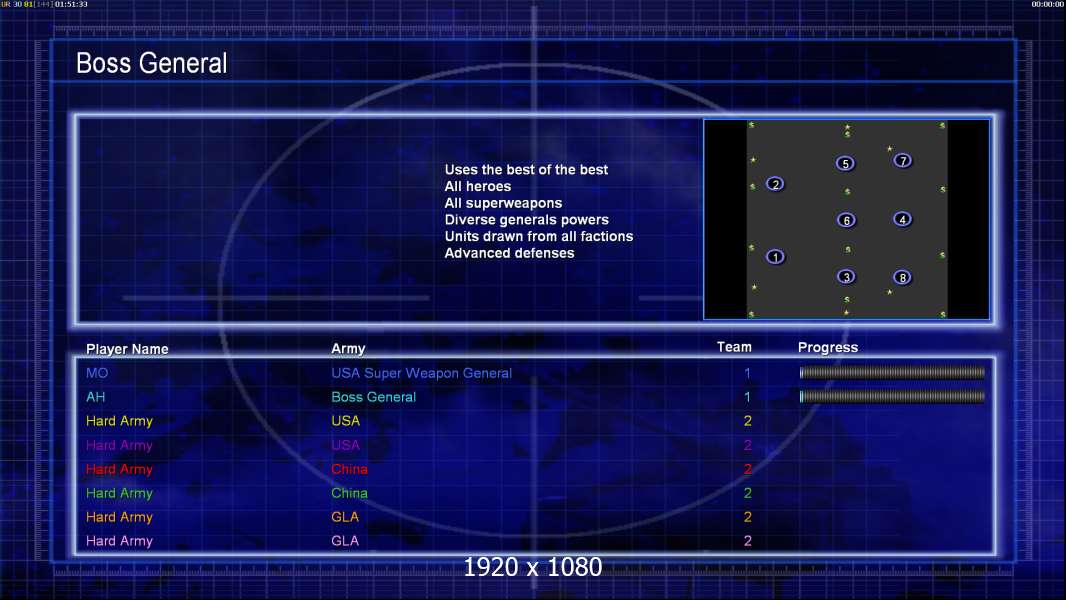Click the 00:00:00 clock readout
Screen dimensions: 1066x600
click(x=1048, y=4)
